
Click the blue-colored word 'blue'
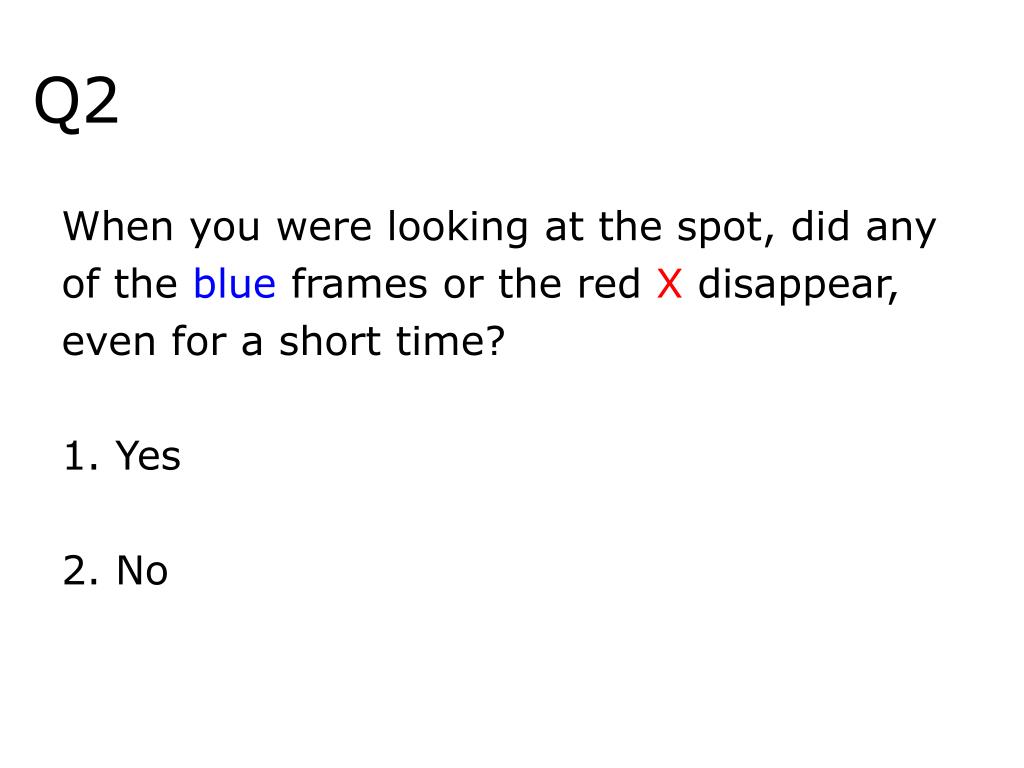(x=234, y=284)
